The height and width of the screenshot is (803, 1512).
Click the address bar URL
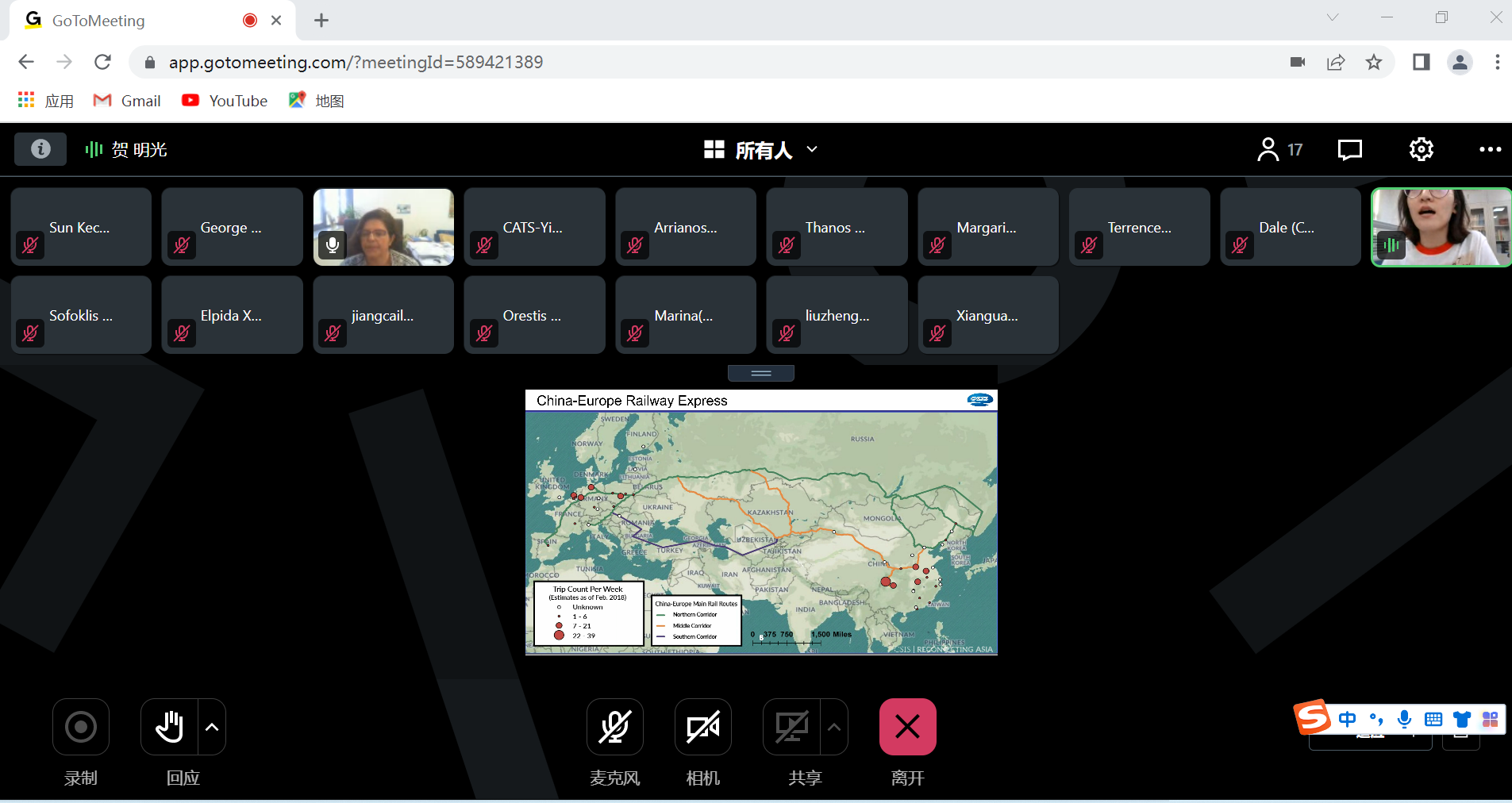356,62
